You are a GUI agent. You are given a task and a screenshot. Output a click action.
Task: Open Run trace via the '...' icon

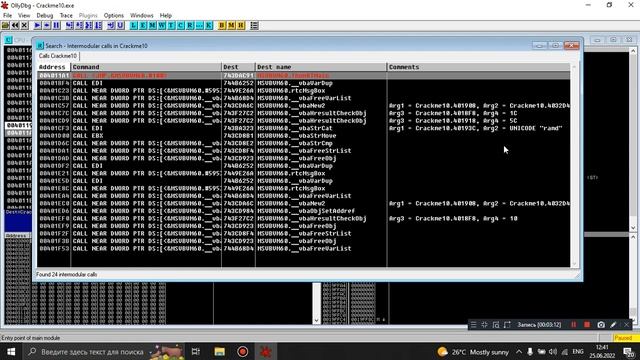tap(199, 25)
